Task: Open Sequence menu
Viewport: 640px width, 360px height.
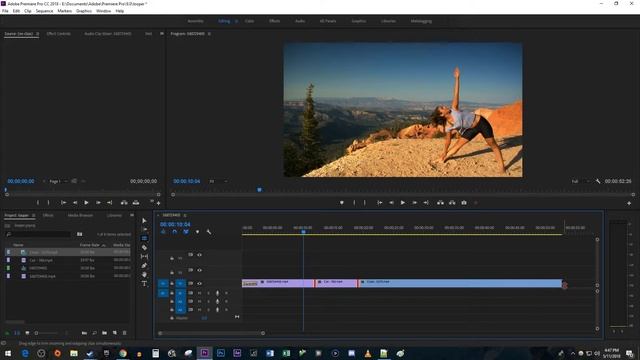Action: pyautogui.click(x=44, y=11)
